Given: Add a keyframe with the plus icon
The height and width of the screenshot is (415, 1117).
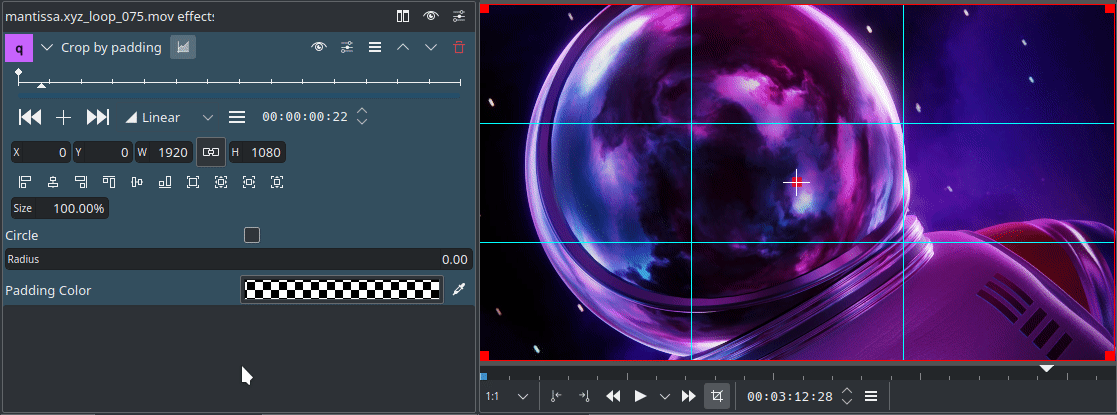Looking at the screenshot, I should (63, 117).
